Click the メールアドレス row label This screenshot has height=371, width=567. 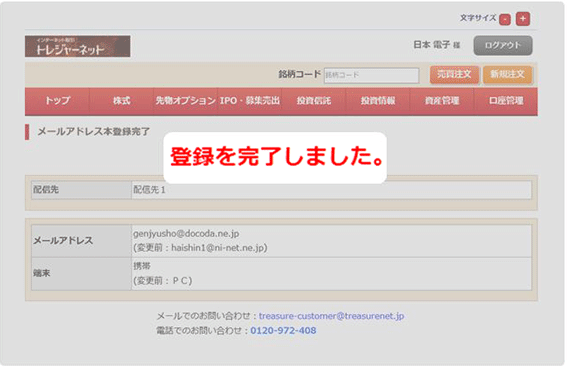63,241
